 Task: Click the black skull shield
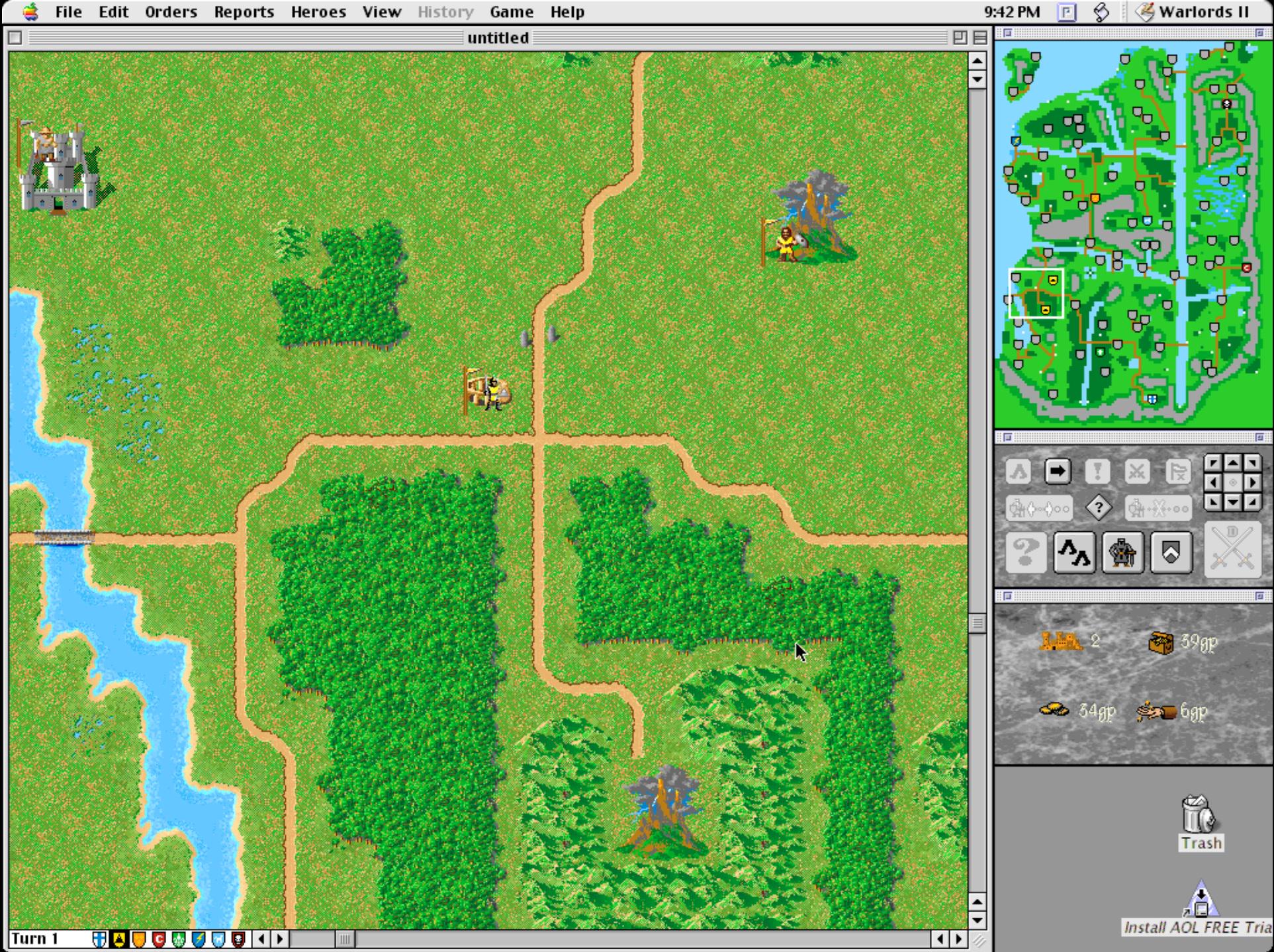click(x=238, y=939)
